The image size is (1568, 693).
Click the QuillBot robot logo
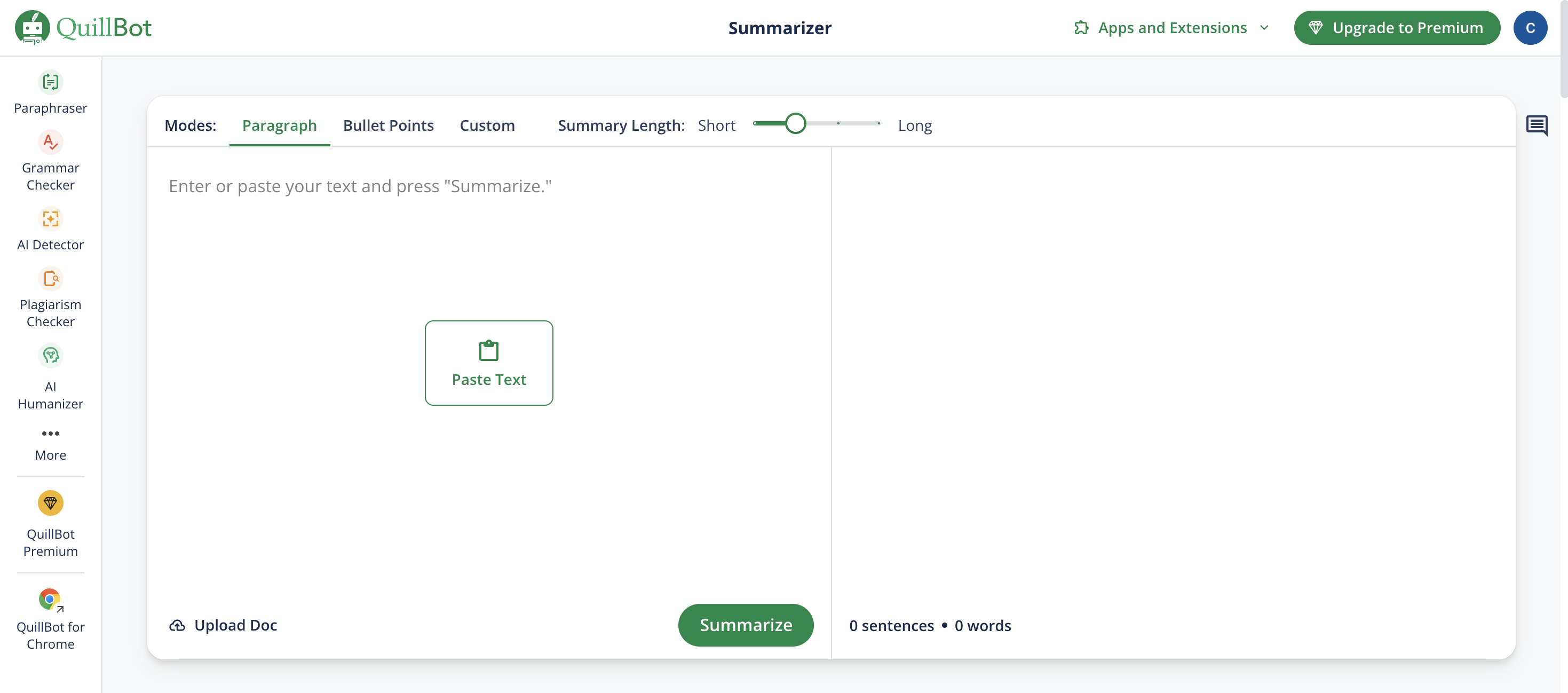[32, 27]
